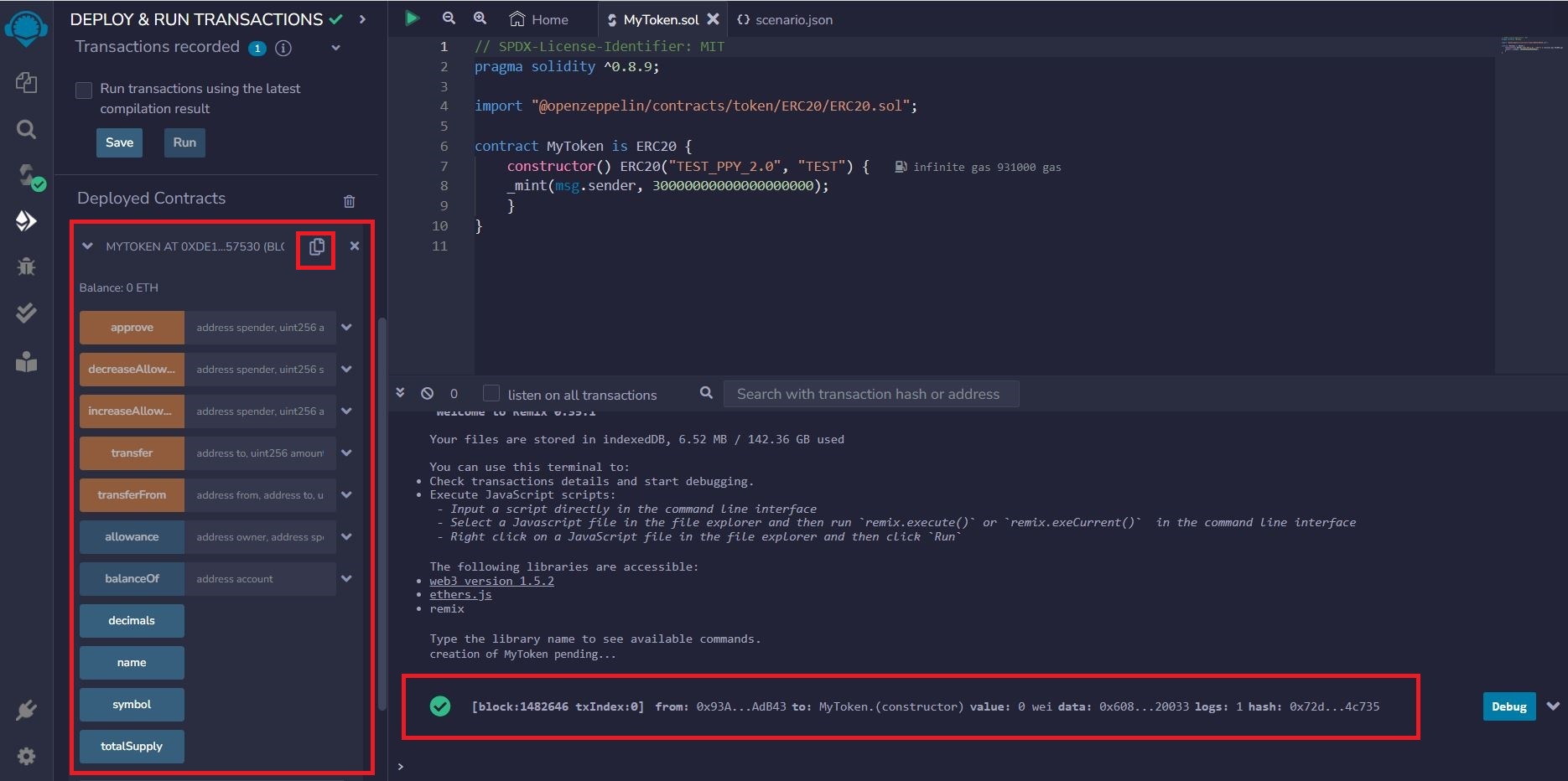
Task: Click the green play run-script icon
Action: 412,18
